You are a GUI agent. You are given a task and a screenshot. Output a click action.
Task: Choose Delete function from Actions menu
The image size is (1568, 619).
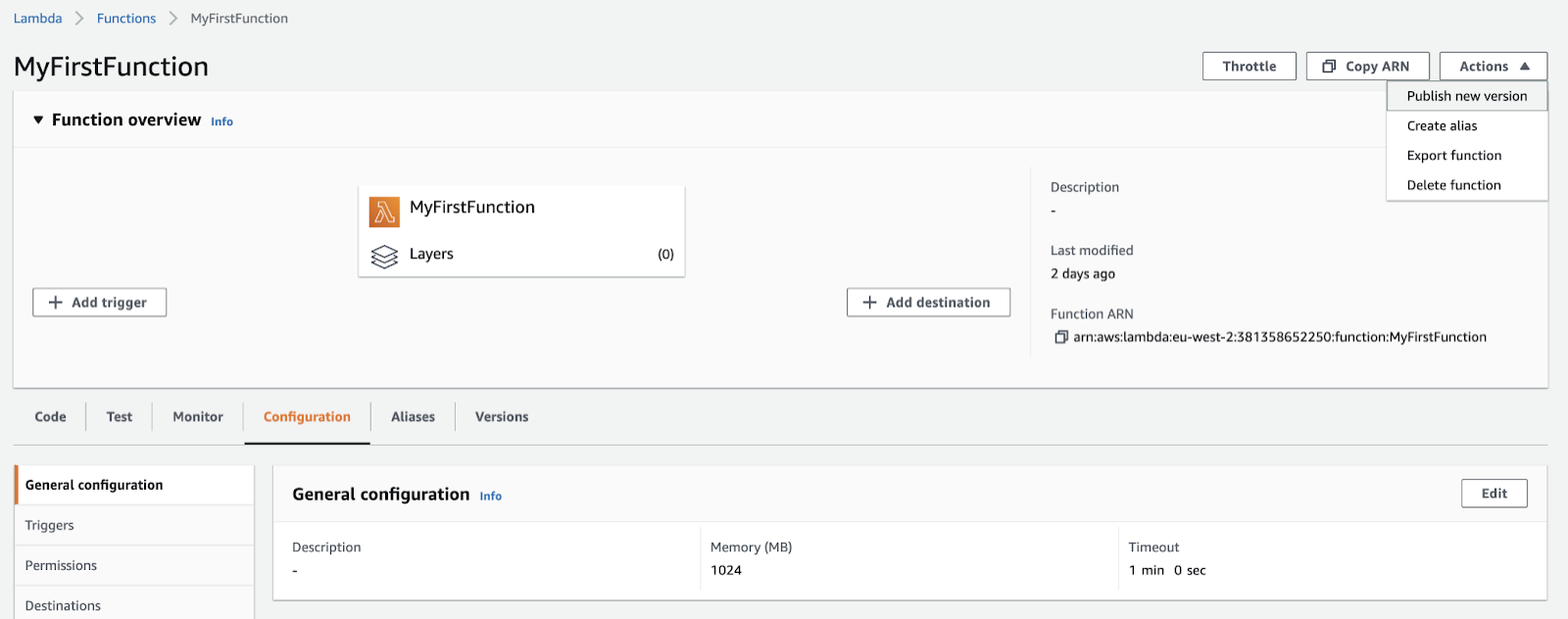(1467, 184)
